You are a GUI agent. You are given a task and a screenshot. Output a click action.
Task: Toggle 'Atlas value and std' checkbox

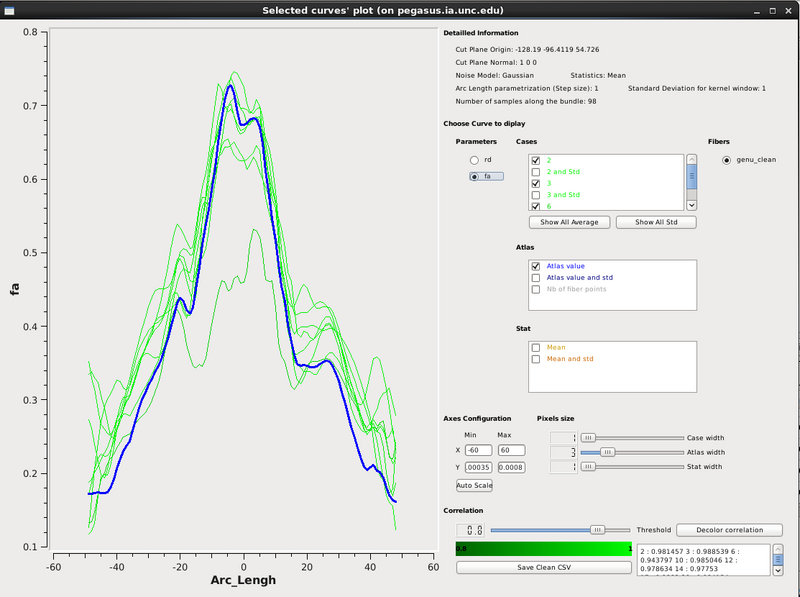536,277
